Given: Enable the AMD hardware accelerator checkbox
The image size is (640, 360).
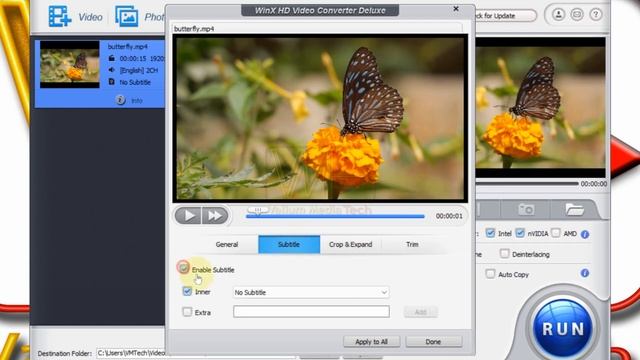Looking at the screenshot, I should pyautogui.click(x=556, y=233).
